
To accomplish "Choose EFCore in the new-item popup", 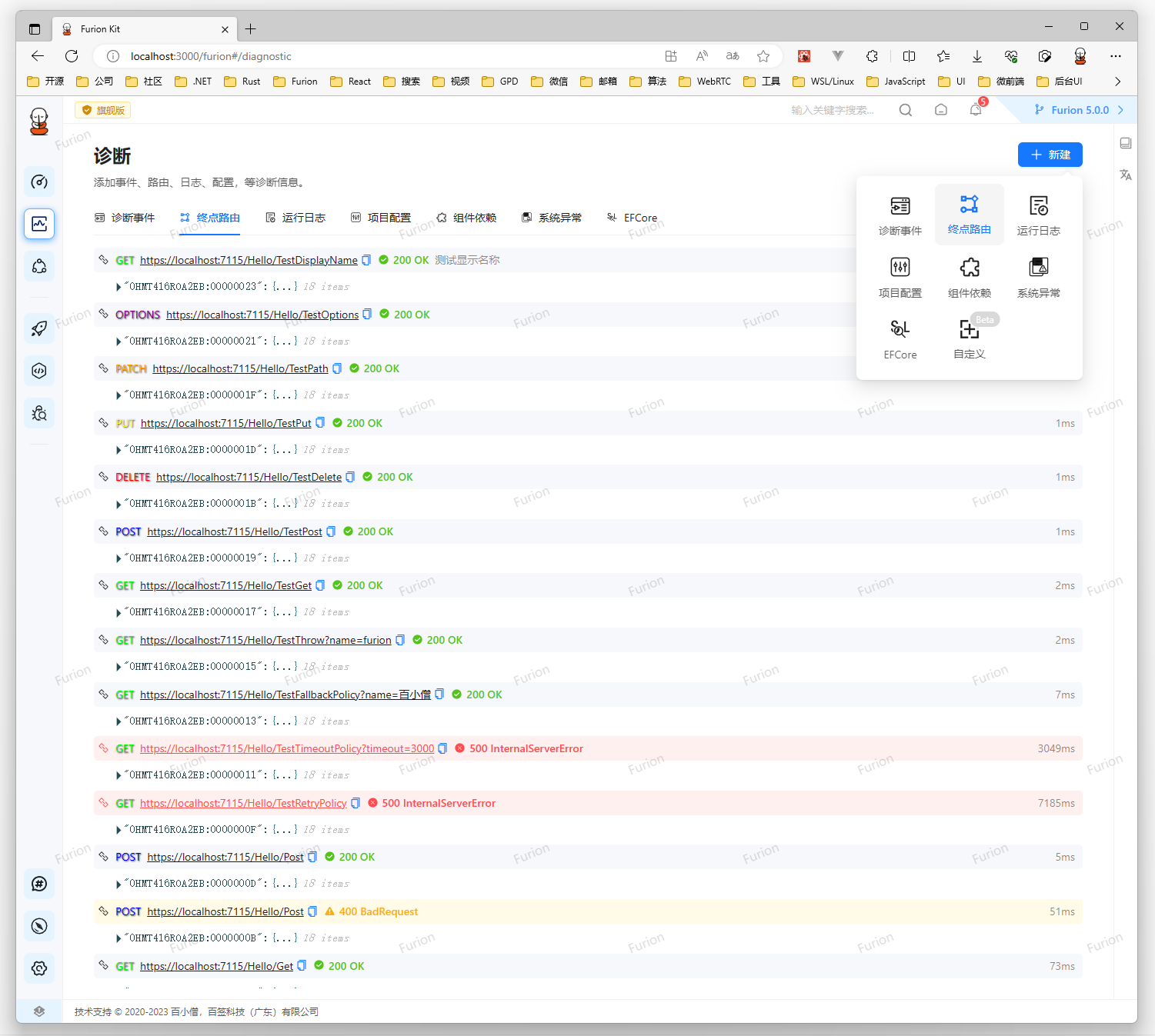I will click(x=900, y=339).
